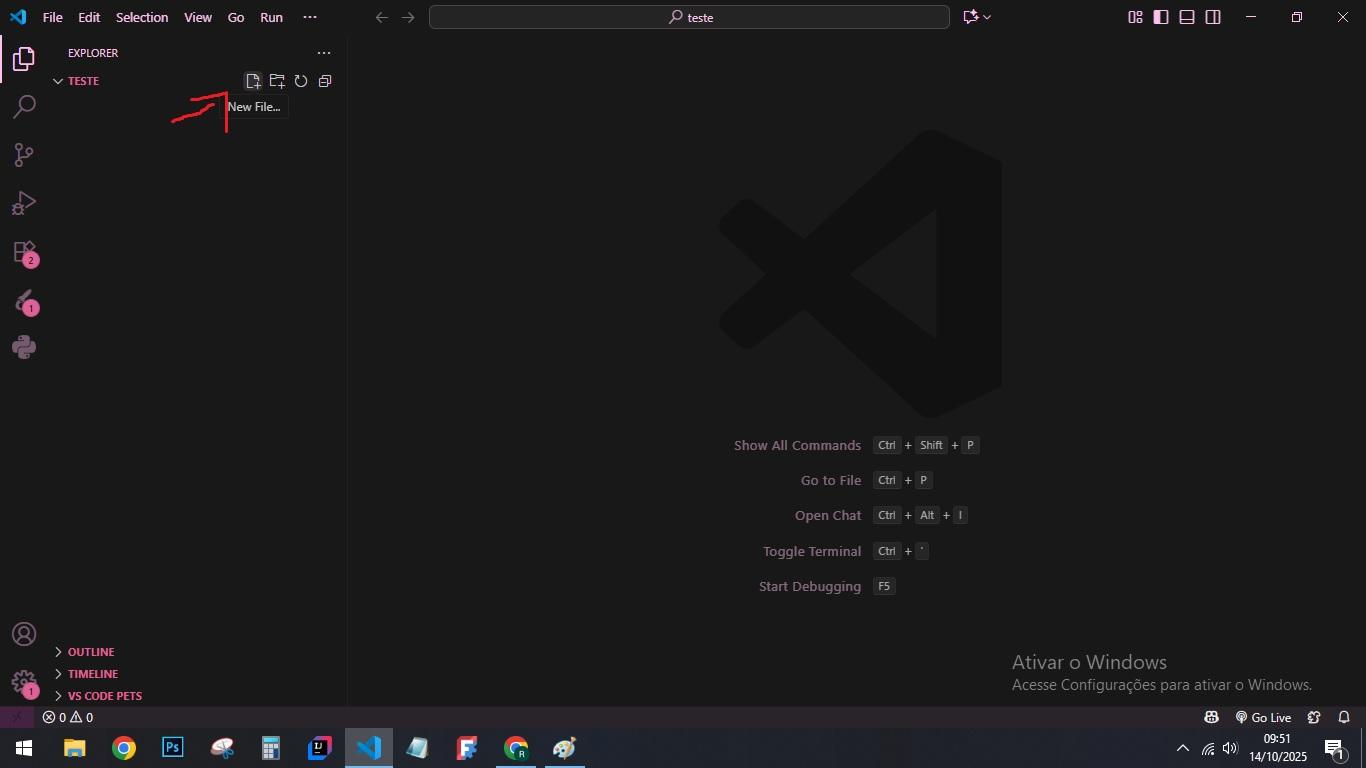Open the Manage gear icon

(x=24, y=684)
